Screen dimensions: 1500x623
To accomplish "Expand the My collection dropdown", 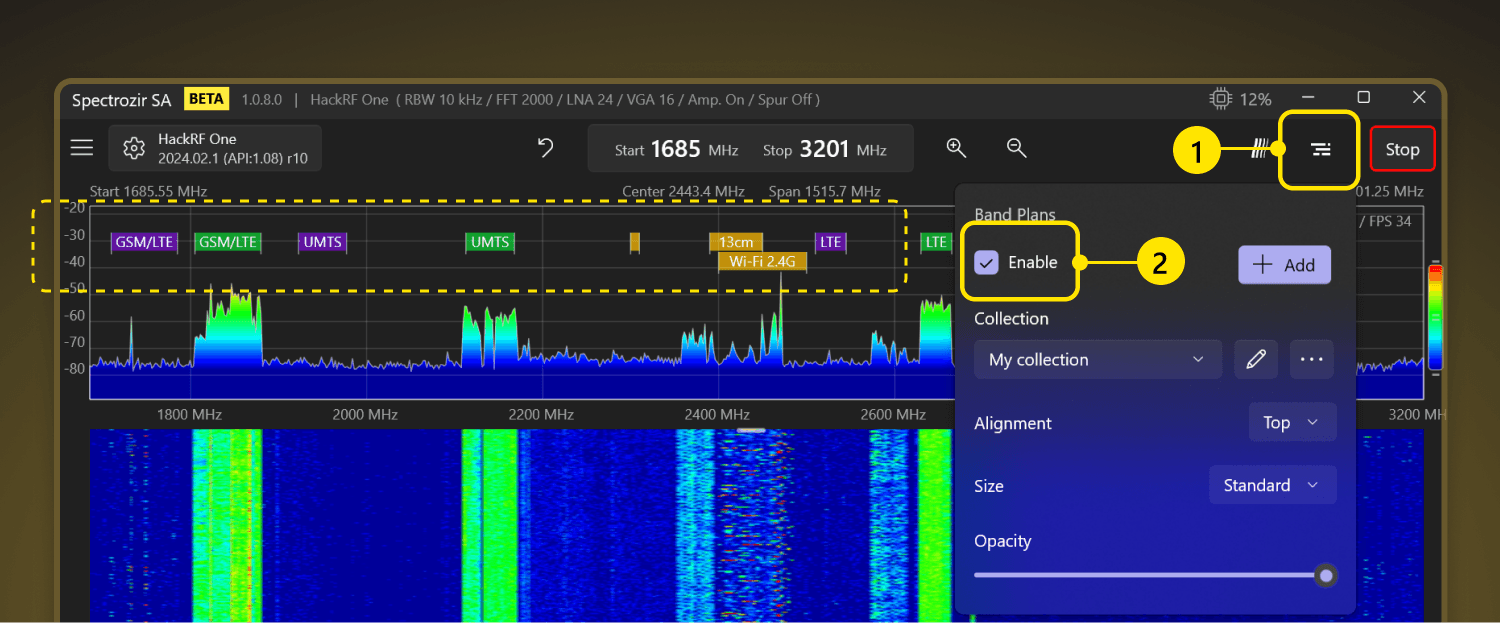I will [1097, 359].
